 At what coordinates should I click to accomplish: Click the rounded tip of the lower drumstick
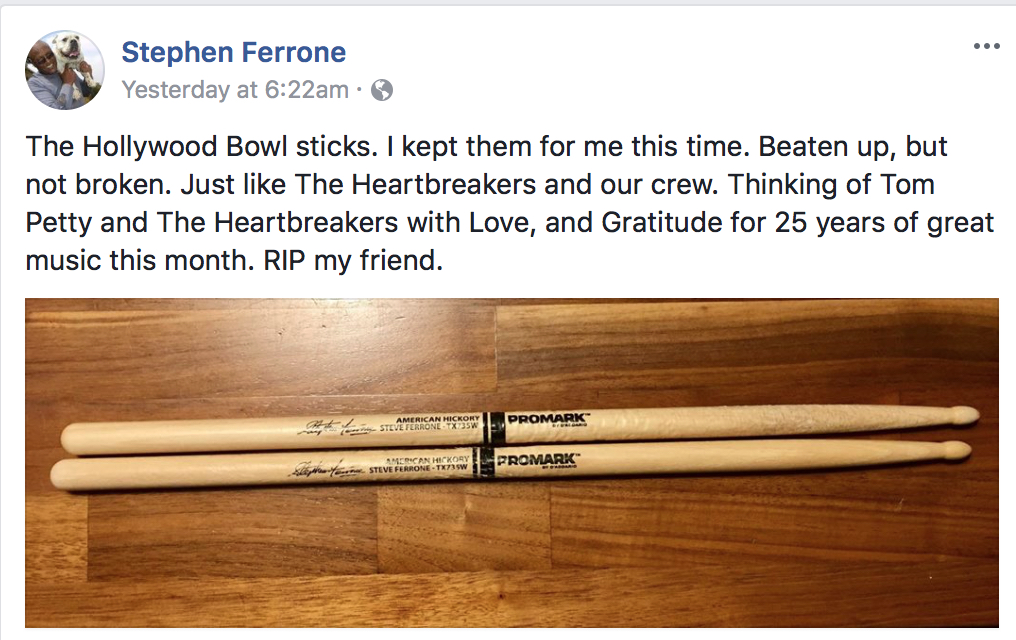tap(954, 451)
